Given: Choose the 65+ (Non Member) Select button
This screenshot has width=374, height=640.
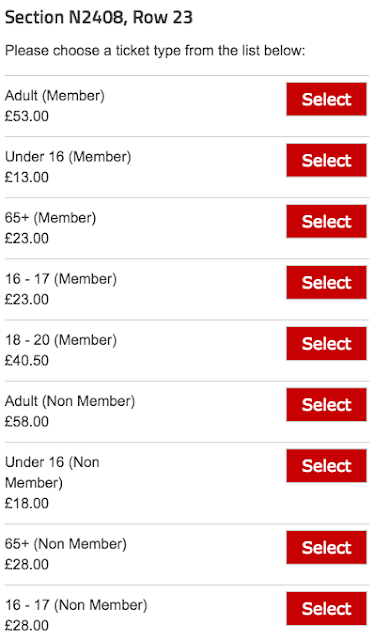Looking at the screenshot, I should coord(326,547).
